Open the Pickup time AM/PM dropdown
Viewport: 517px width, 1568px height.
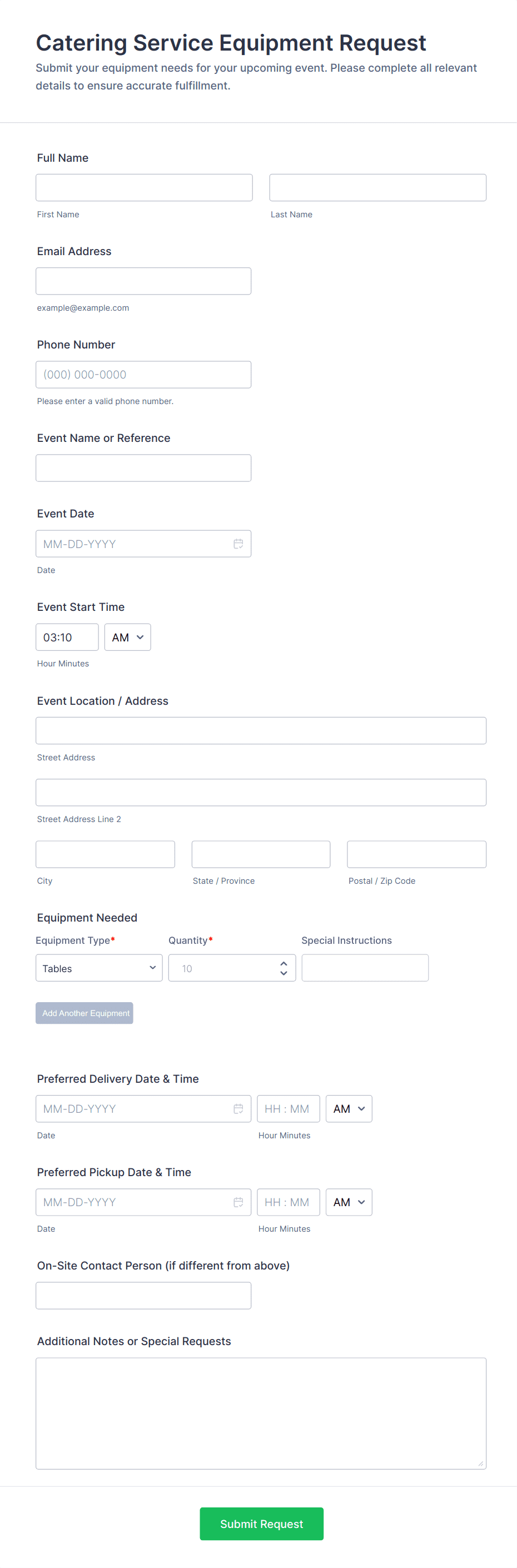click(349, 1202)
